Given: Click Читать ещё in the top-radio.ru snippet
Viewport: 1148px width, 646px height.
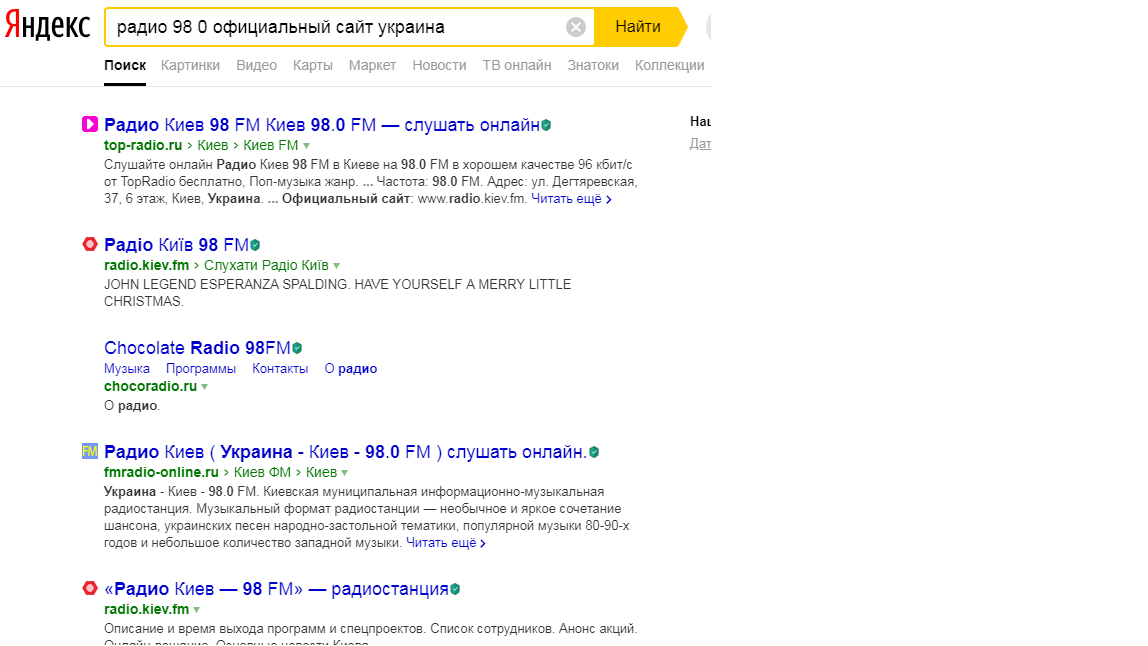Looking at the screenshot, I should pos(571,198).
